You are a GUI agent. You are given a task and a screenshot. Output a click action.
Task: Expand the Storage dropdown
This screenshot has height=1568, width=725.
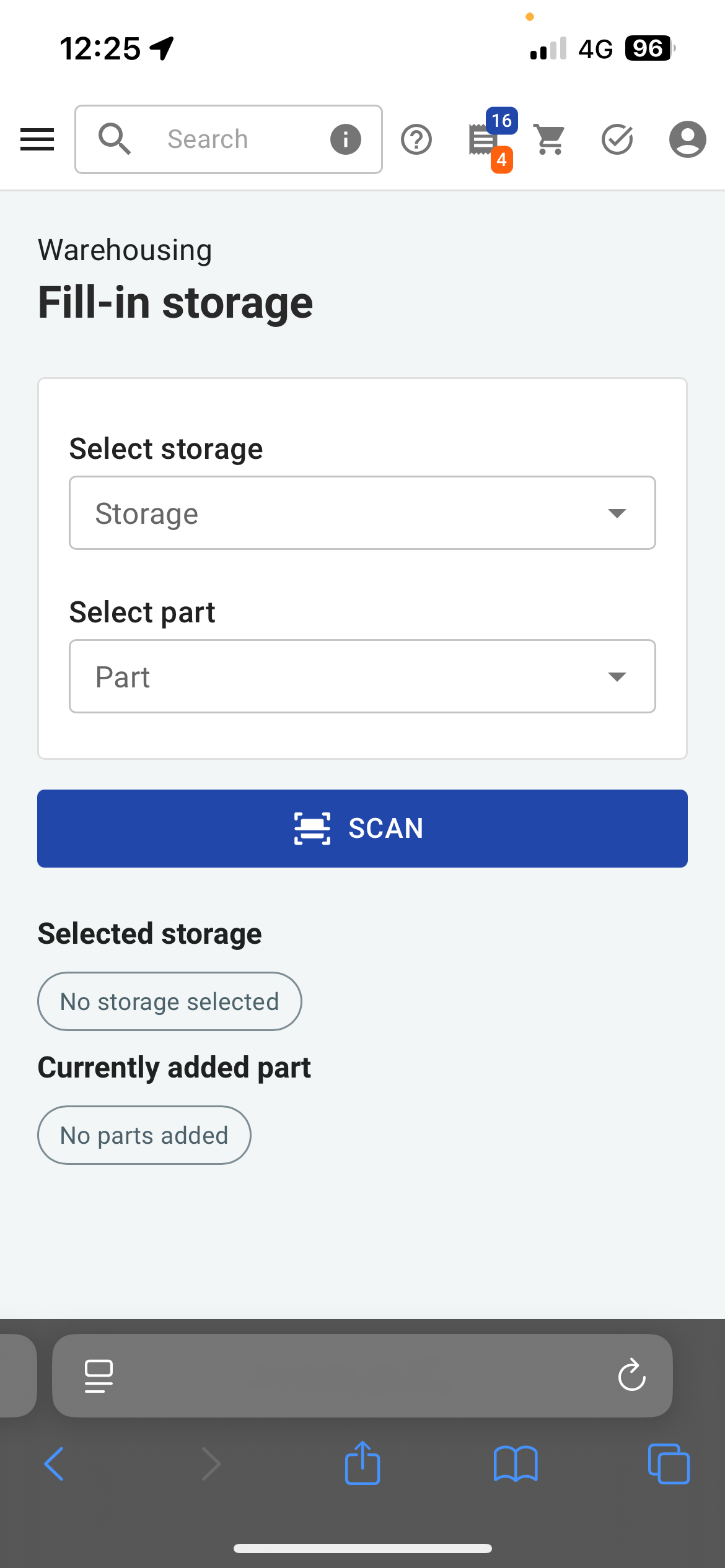(x=362, y=513)
